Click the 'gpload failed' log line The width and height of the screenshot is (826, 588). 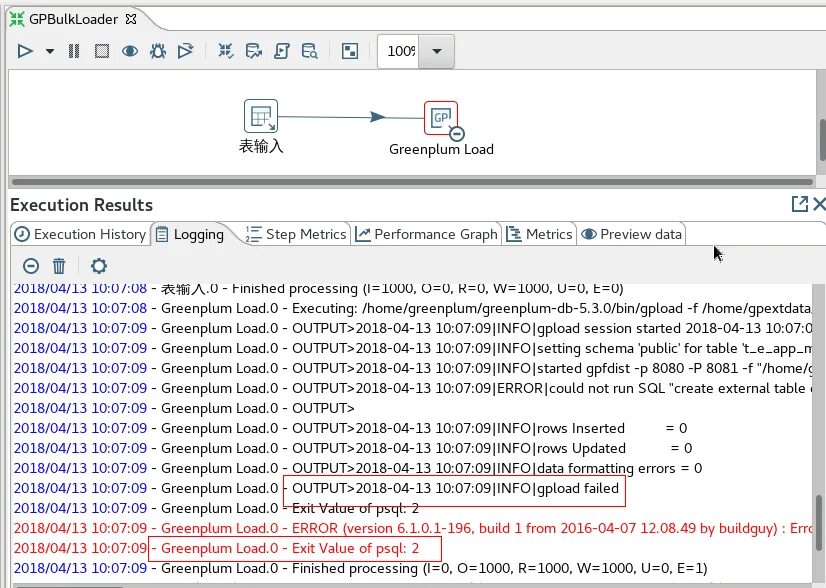coord(316,488)
